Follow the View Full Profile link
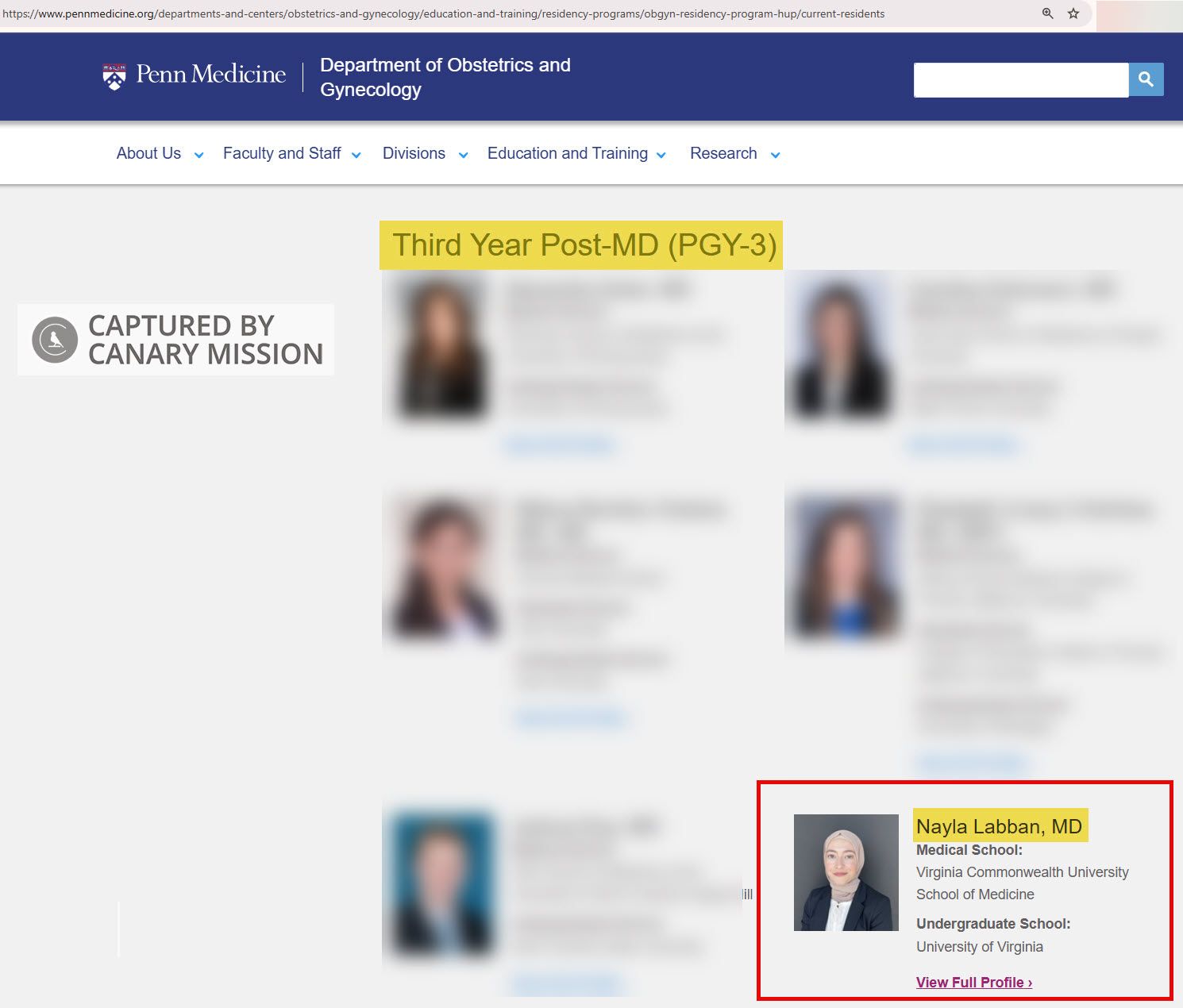 click(974, 983)
